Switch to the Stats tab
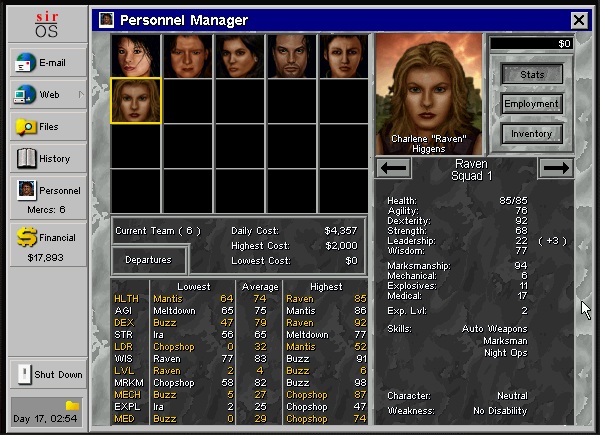600x435 pixels. [531, 74]
